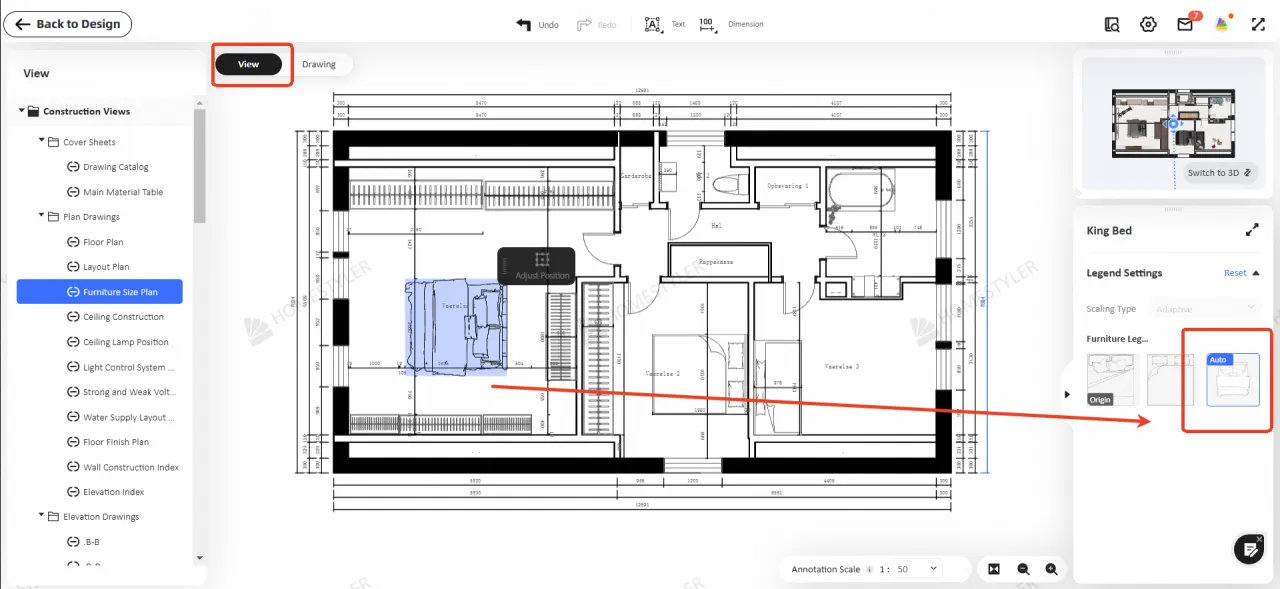The image size is (1280, 589).
Task: Collapse the Construction Views tree
Action: point(22,111)
